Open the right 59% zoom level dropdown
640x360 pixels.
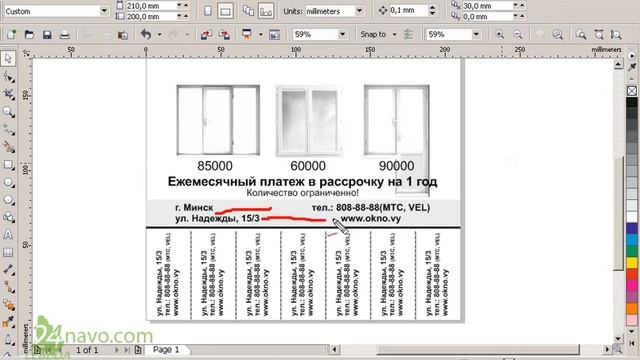[x=476, y=35]
